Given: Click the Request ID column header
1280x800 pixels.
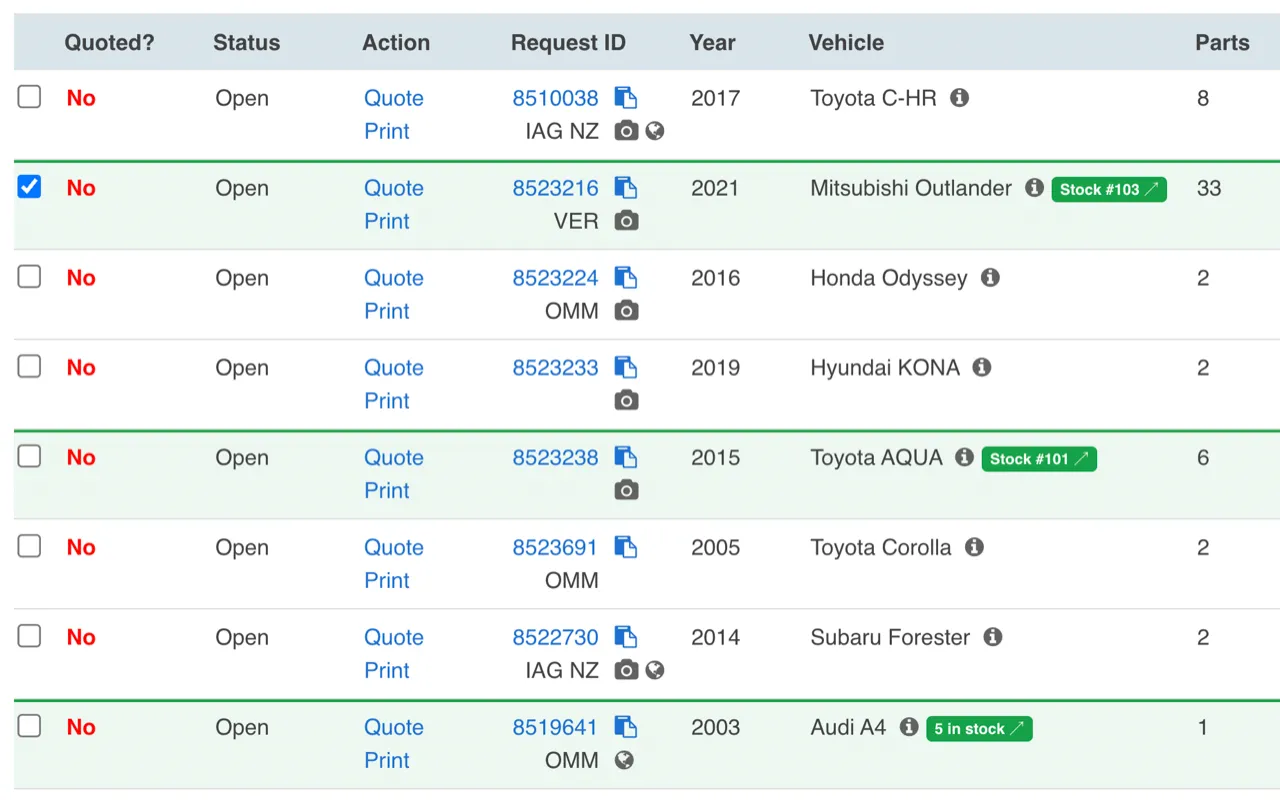Looking at the screenshot, I should click(x=568, y=43).
